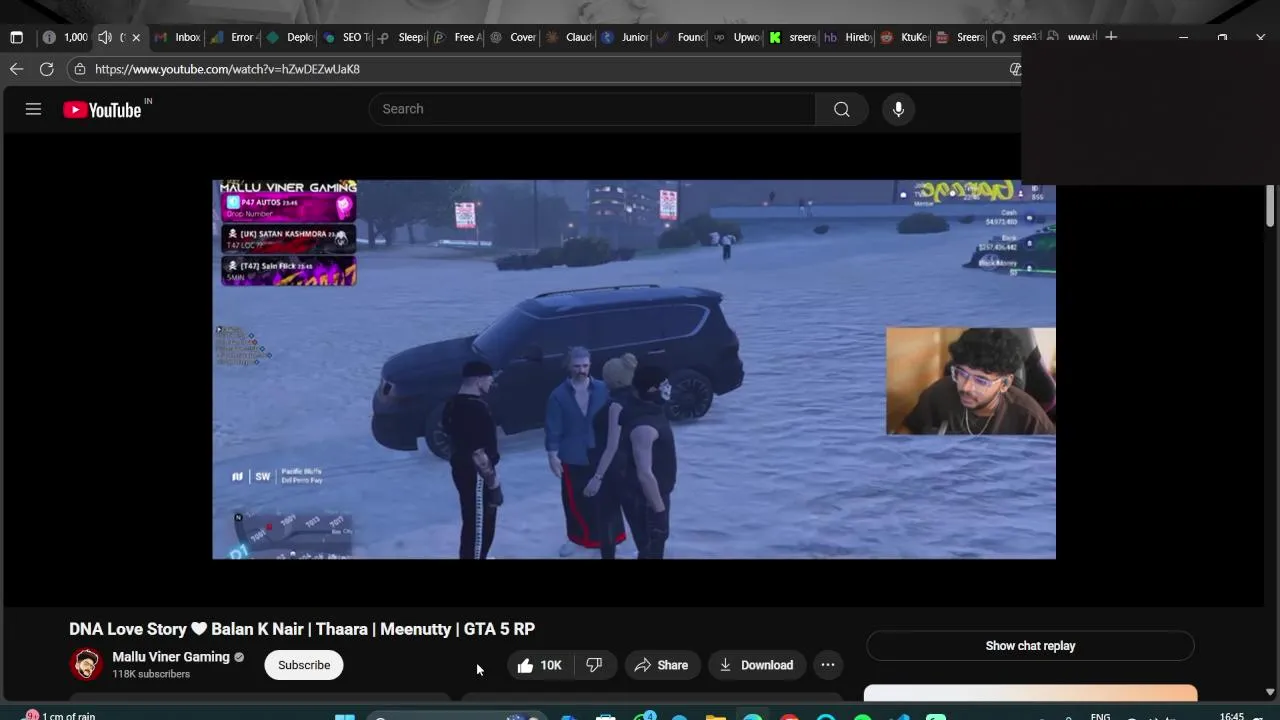Switch to the Inbox Gmail tab
1280x720 pixels.
(177, 37)
